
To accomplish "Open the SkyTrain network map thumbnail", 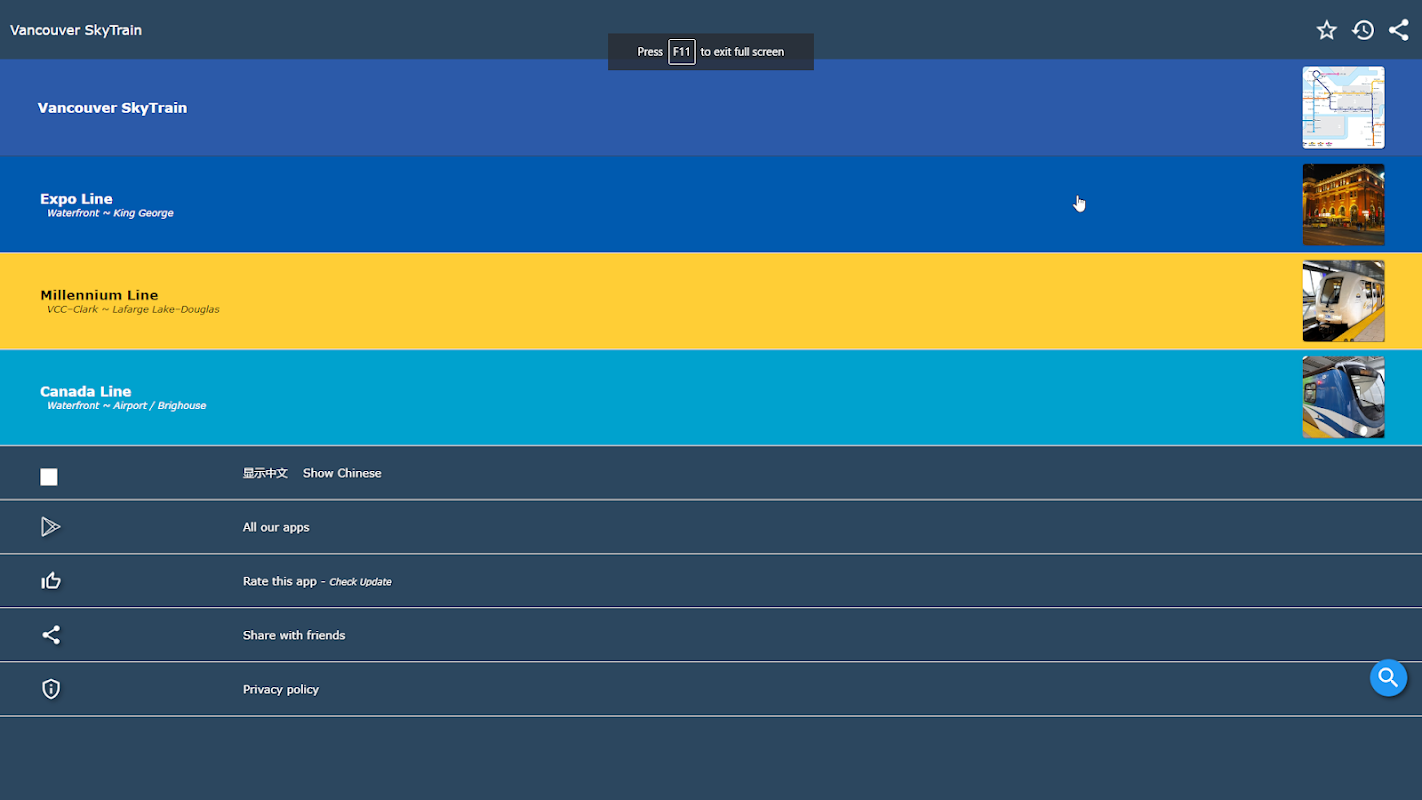I will tap(1343, 108).
